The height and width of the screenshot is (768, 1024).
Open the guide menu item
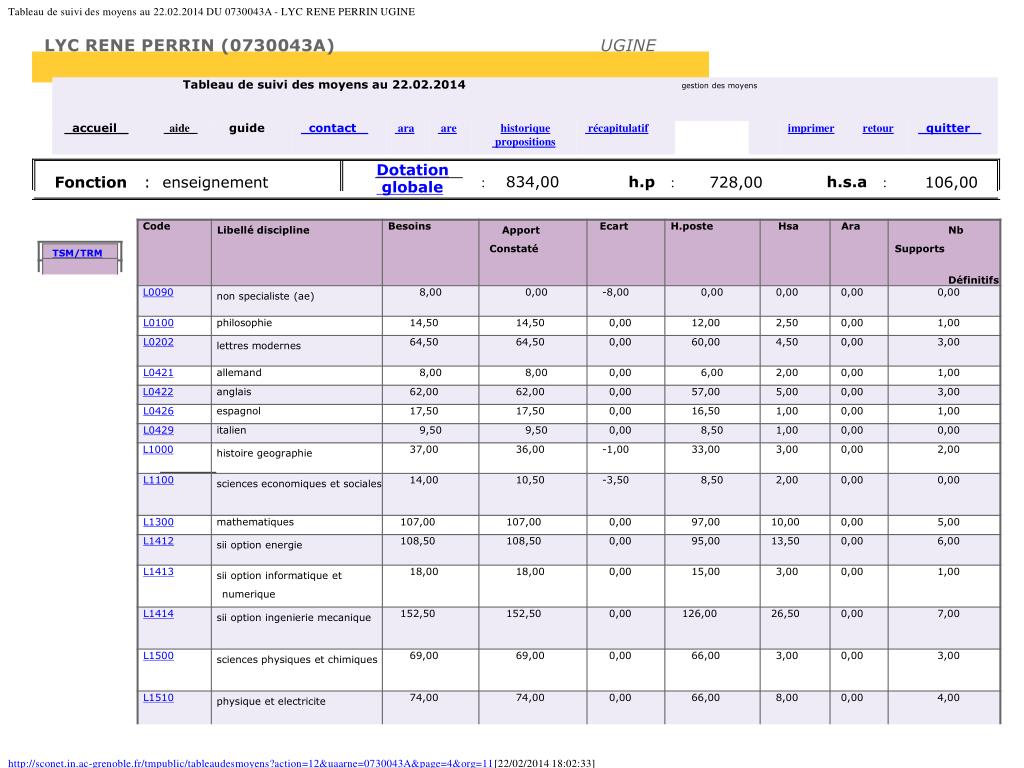click(x=247, y=128)
